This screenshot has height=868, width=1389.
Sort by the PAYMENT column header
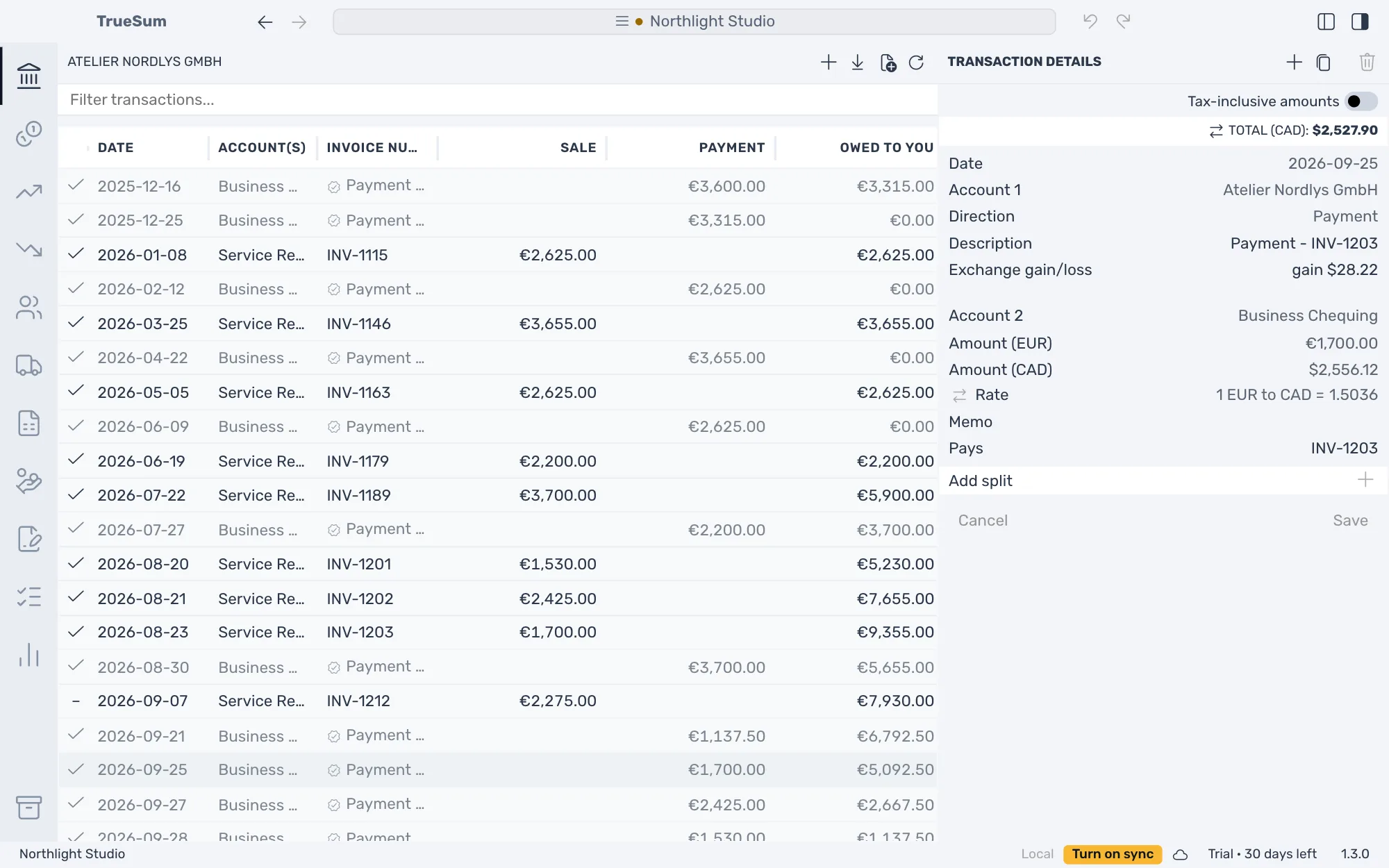pyautogui.click(x=731, y=148)
